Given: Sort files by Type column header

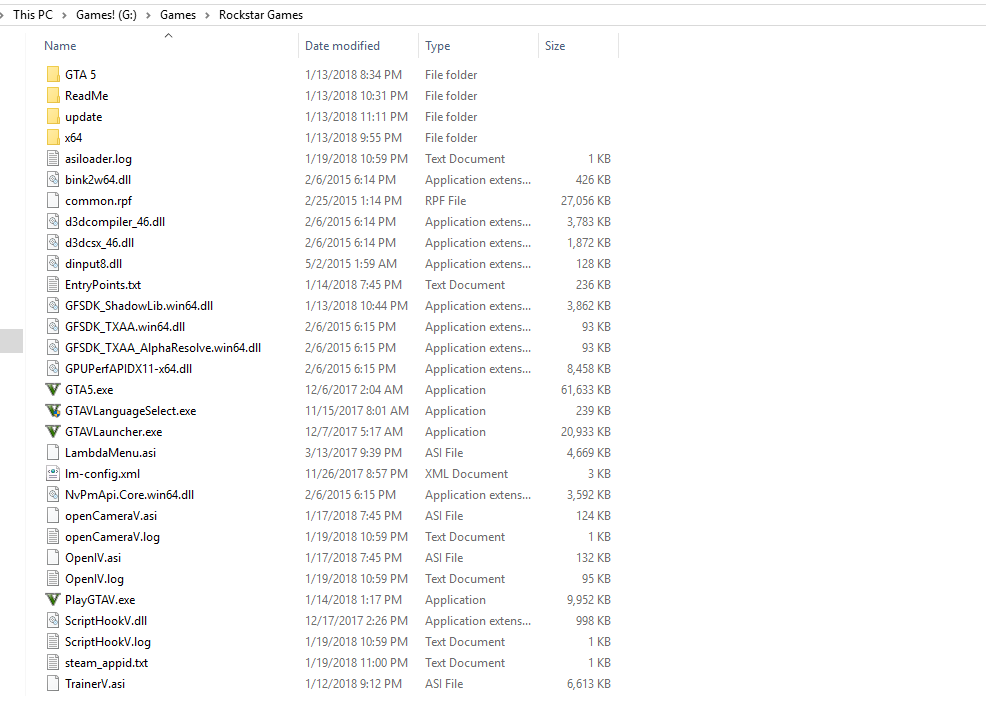Looking at the screenshot, I should (438, 46).
